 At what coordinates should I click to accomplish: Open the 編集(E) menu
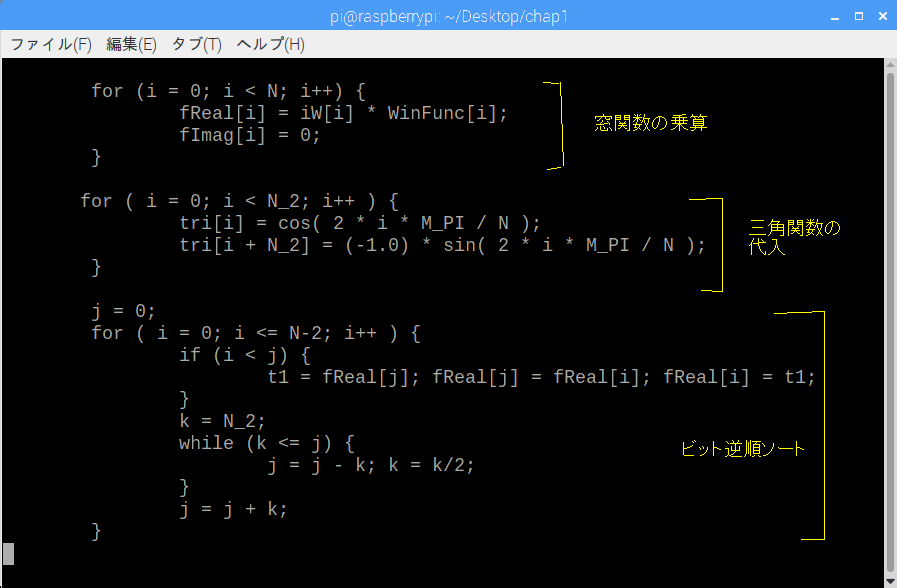(131, 44)
